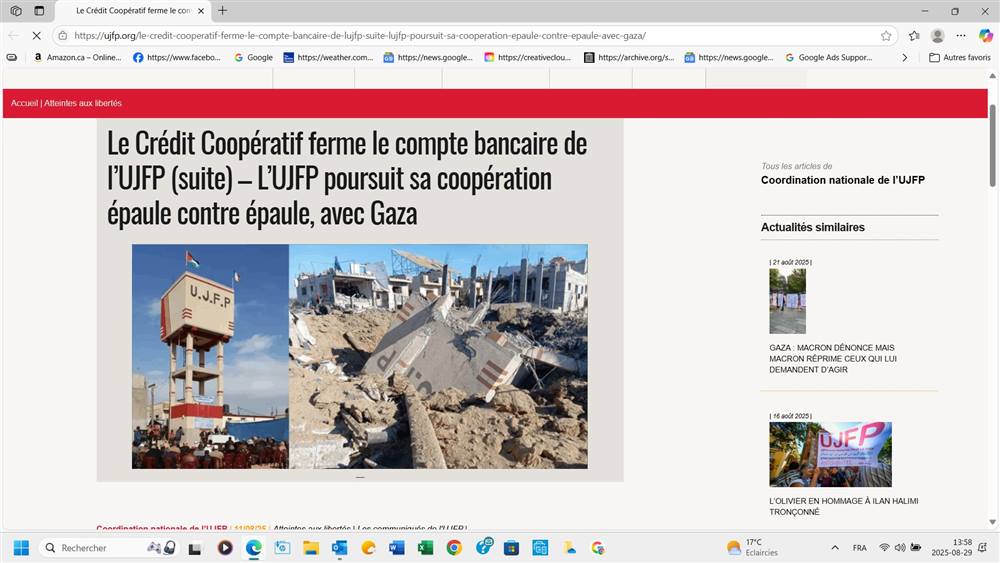Click the scrollbar down arrow

992,522
